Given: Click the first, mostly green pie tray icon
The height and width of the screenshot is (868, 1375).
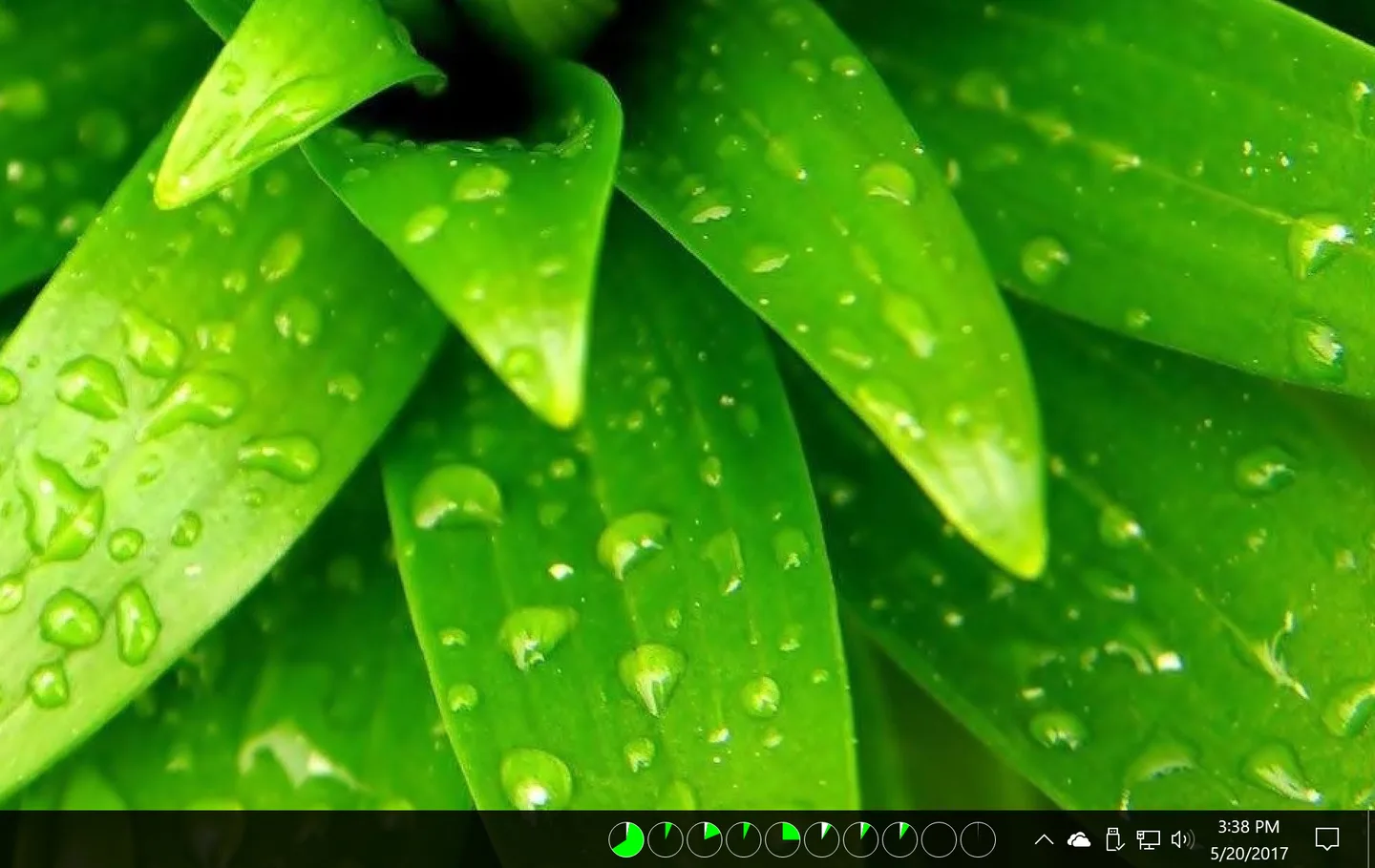Looking at the screenshot, I should pos(626,839).
